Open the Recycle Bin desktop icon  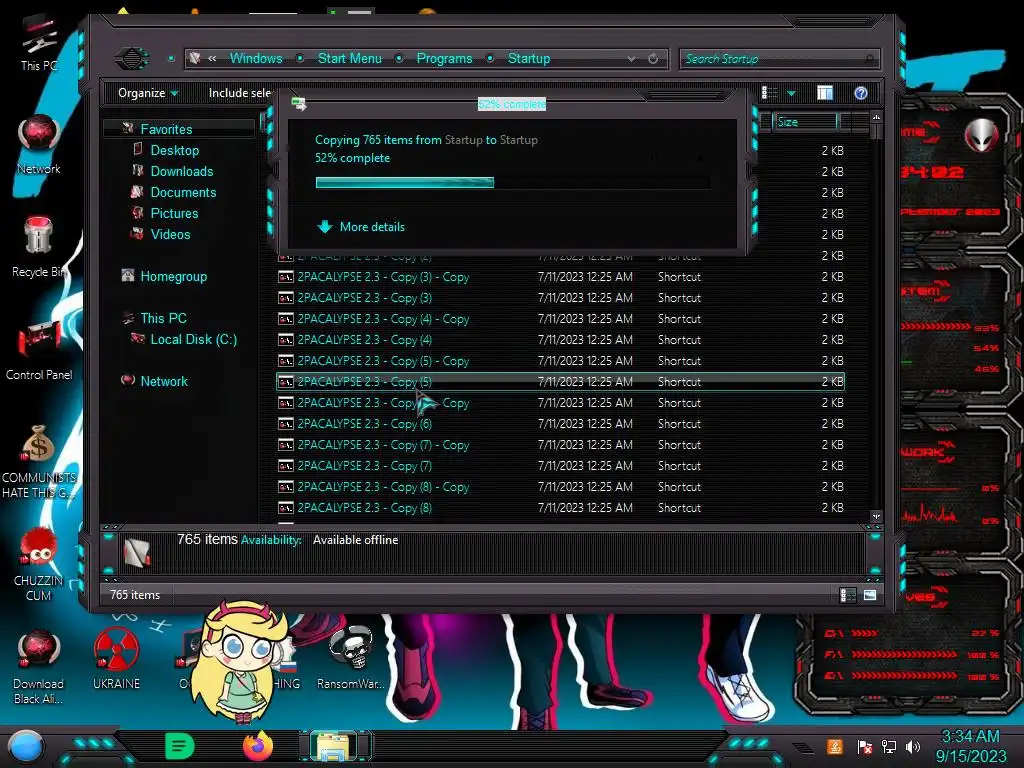pos(39,247)
